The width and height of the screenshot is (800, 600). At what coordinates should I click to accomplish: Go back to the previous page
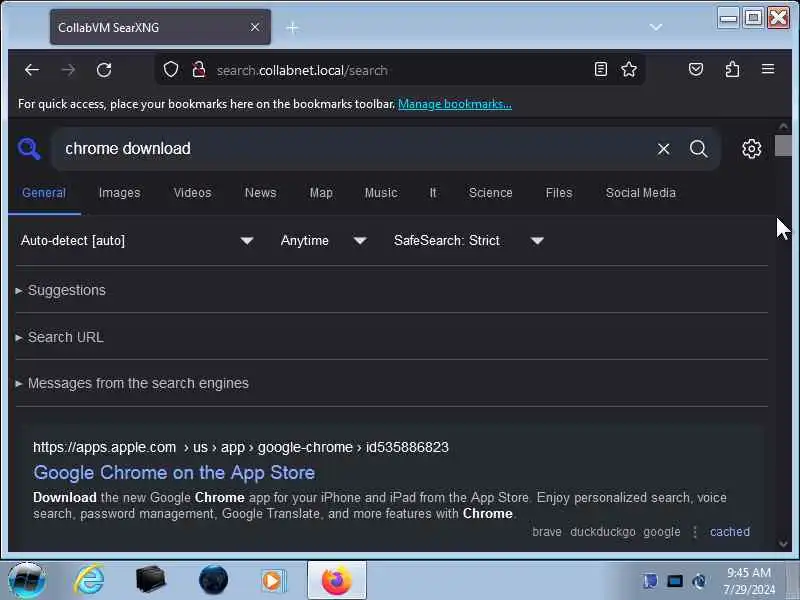pos(32,70)
